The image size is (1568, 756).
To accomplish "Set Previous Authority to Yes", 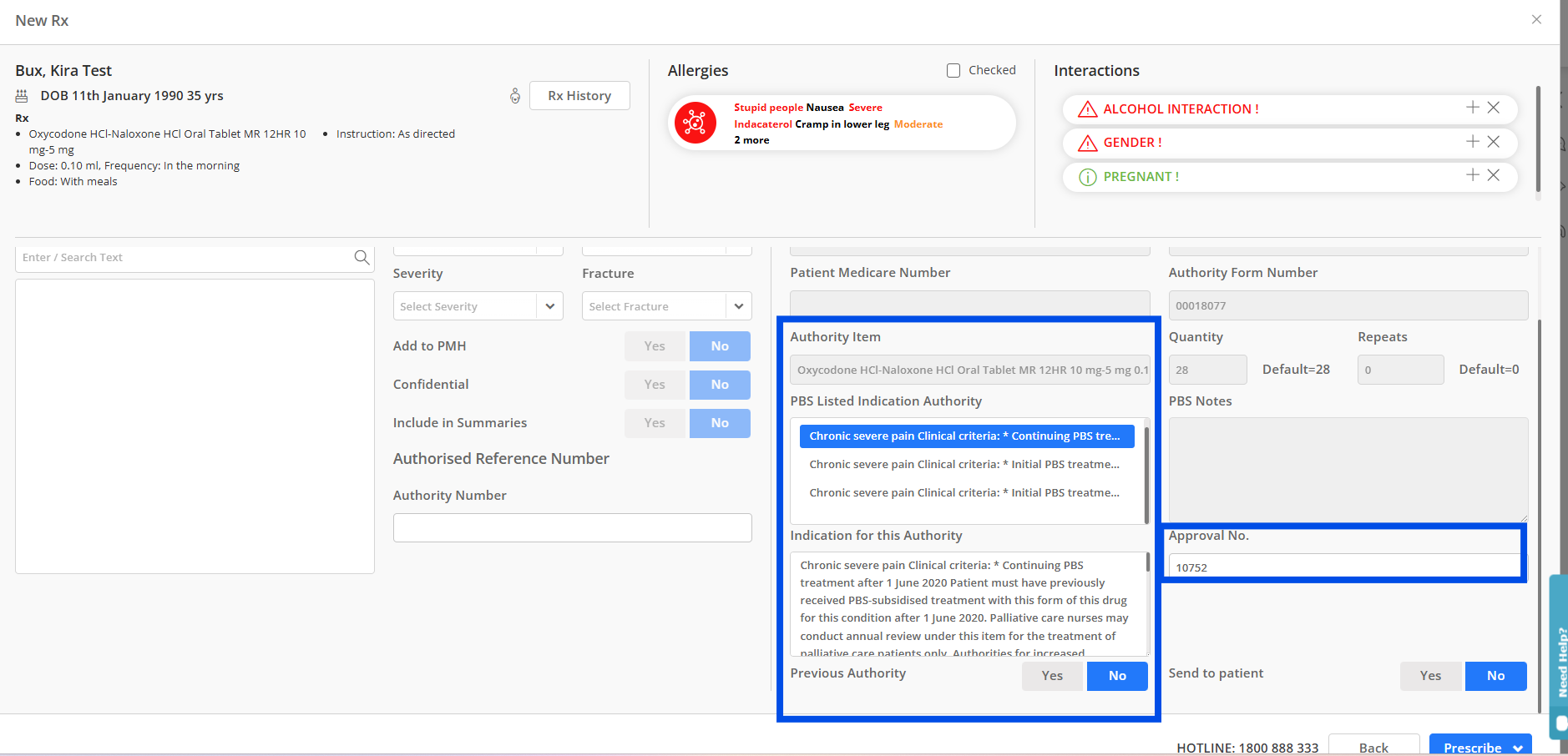I will click(1052, 676).
